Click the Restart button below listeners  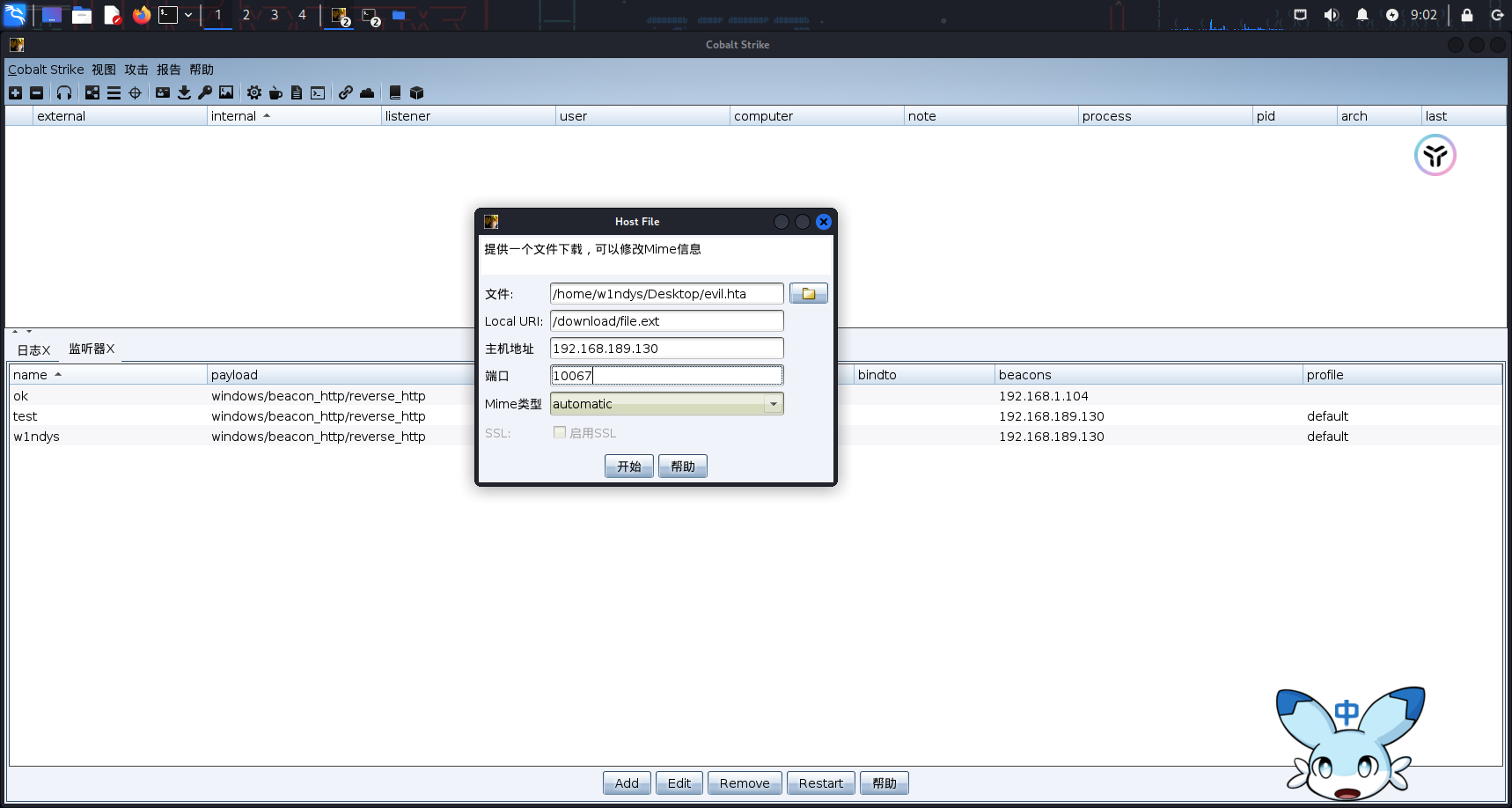click(820, 783)
